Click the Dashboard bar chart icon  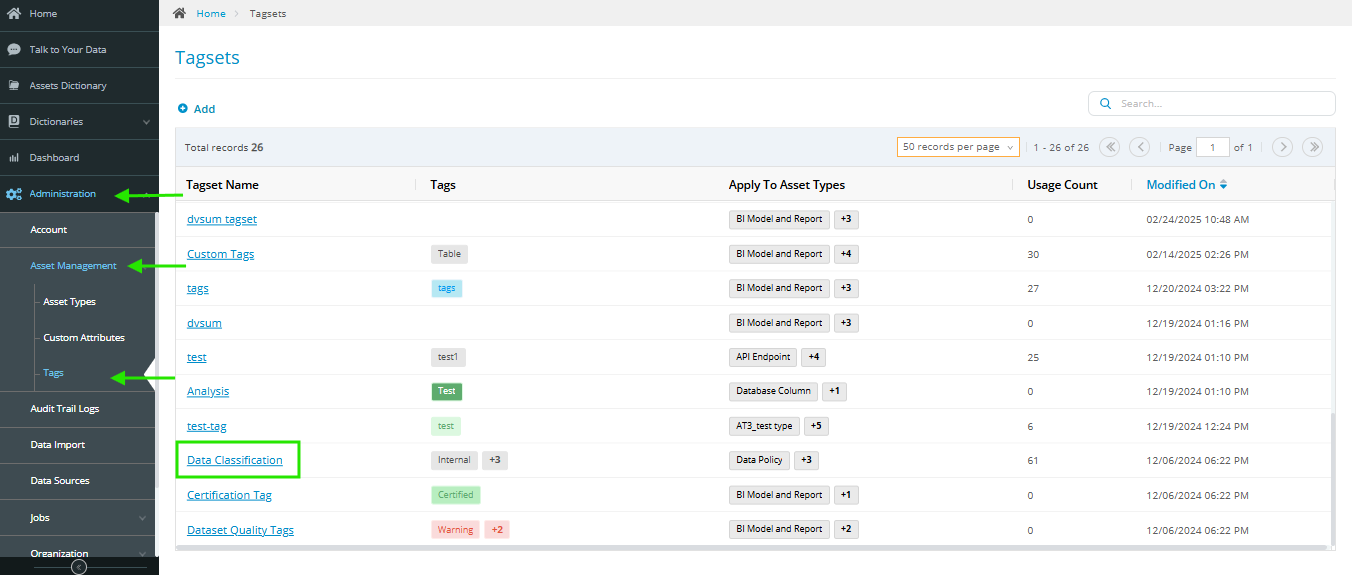point(14,158)
